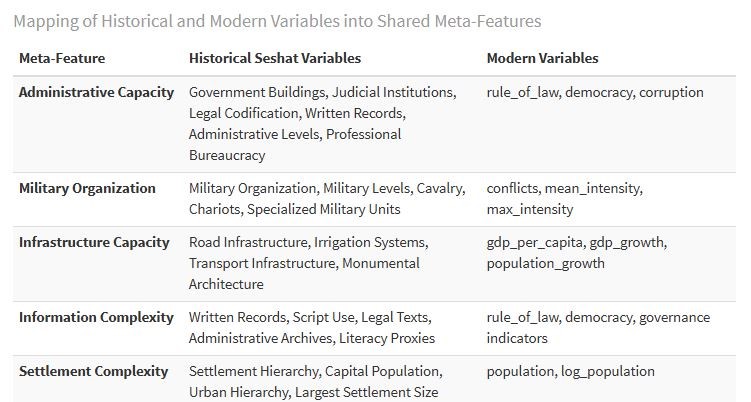Select the Settlement Hierarchy, Capital Population cell
751x402 pixels.
click(316, 382)
